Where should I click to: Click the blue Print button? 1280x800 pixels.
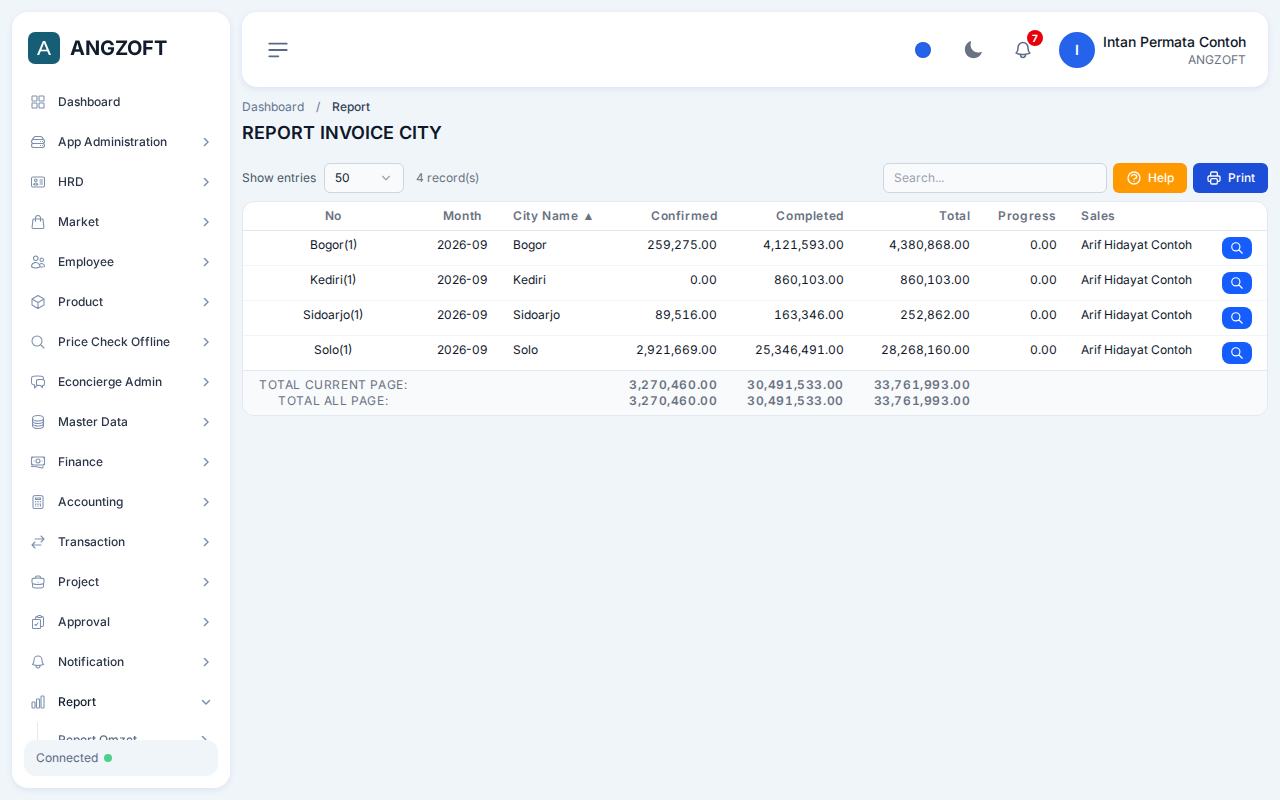point(1230,178)
